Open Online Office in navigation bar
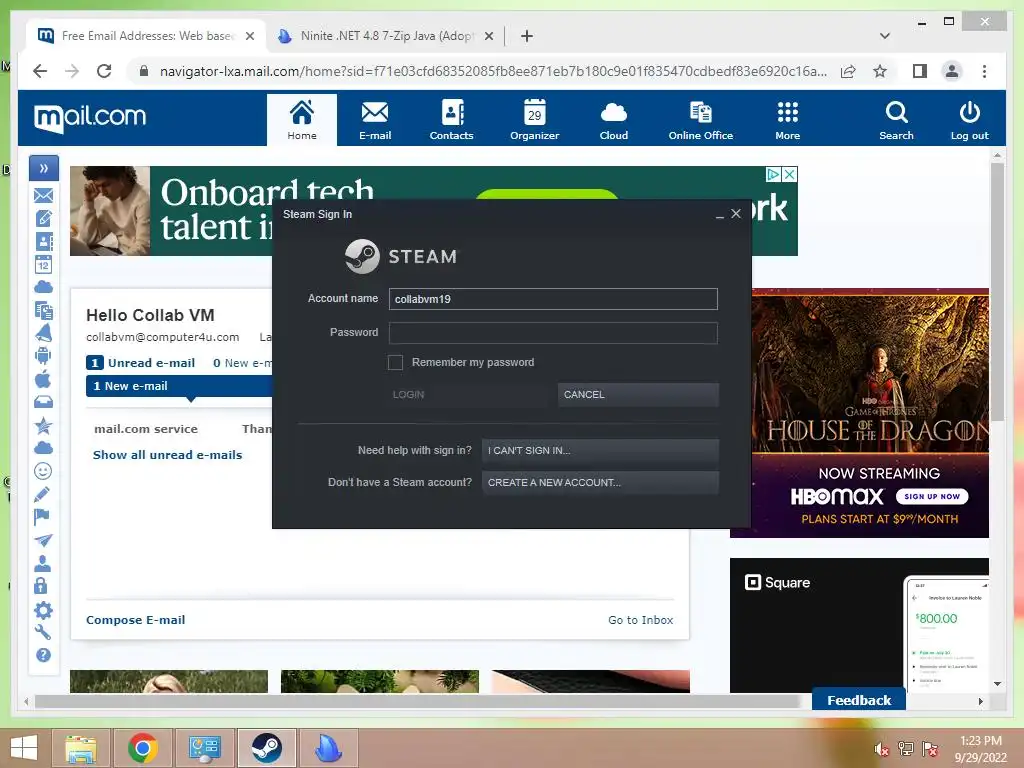 pos(701,120)
